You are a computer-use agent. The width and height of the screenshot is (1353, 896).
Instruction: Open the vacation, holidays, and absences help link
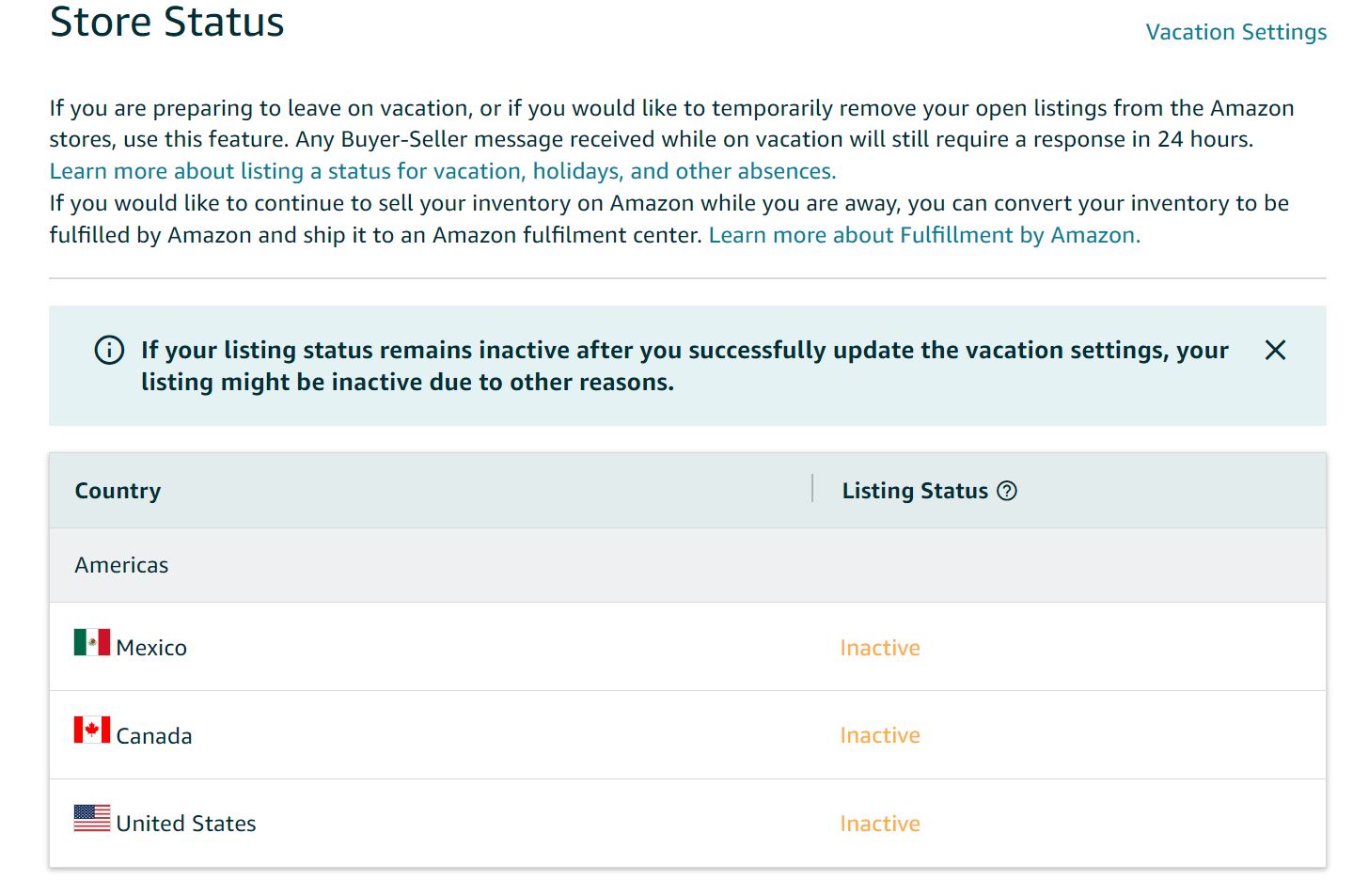coord(443,171)
